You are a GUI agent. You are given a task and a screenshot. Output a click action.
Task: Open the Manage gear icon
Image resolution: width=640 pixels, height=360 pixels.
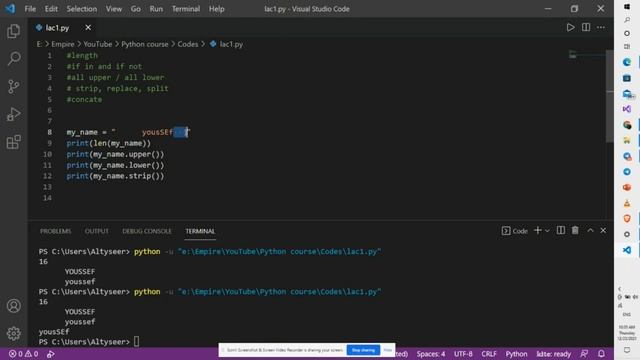[x=13, y=333]
